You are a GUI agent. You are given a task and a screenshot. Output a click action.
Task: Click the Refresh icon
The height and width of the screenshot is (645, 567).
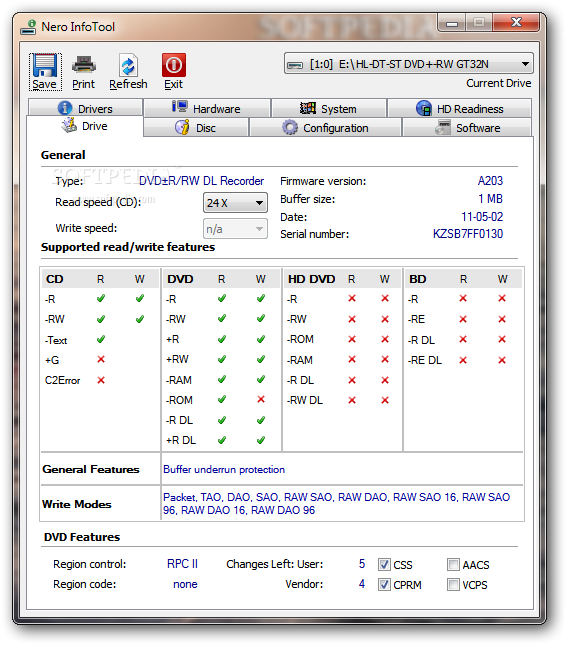(128, 65)
